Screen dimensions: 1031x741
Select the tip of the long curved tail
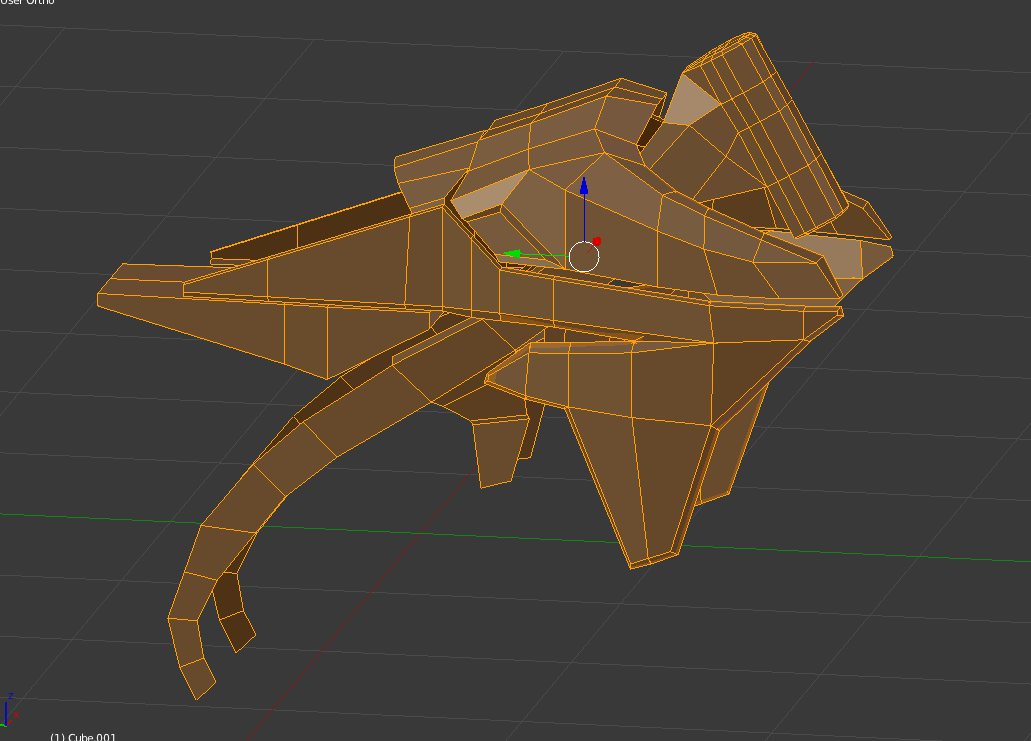pos(197,679)
